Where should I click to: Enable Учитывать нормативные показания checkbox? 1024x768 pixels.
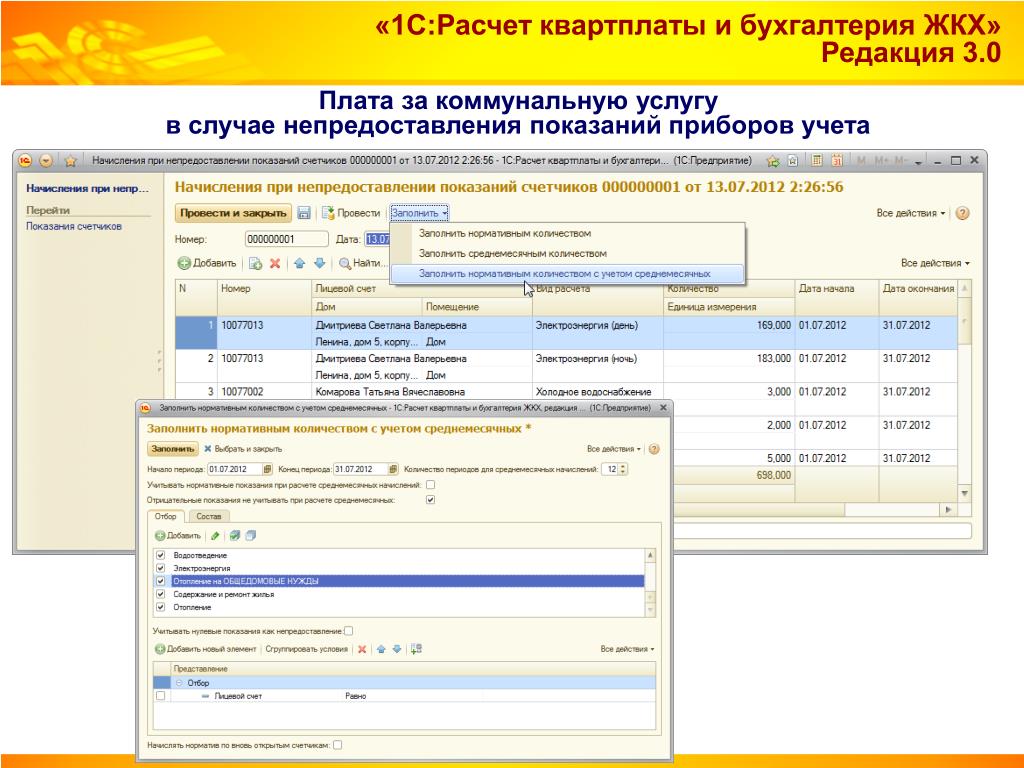pyautogui.click(x=430, y=485)
